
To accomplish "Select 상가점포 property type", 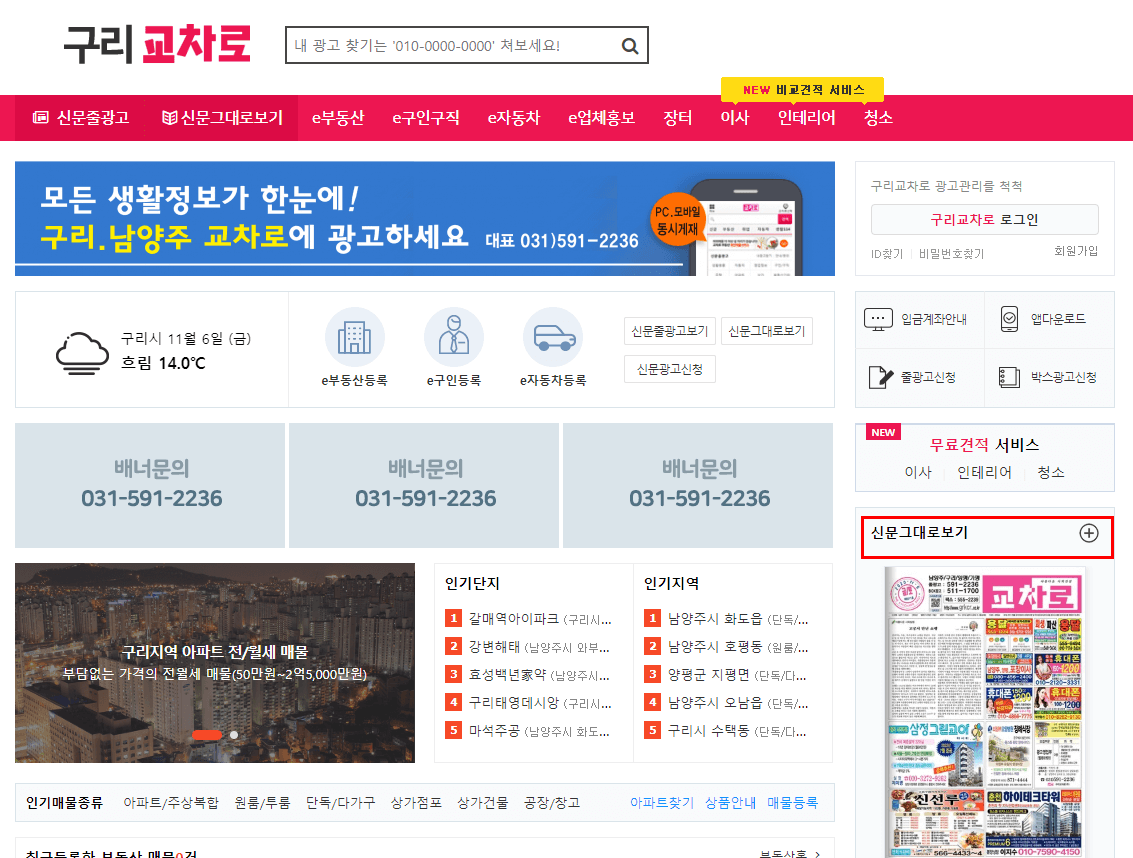I will [x=416, y=802].
